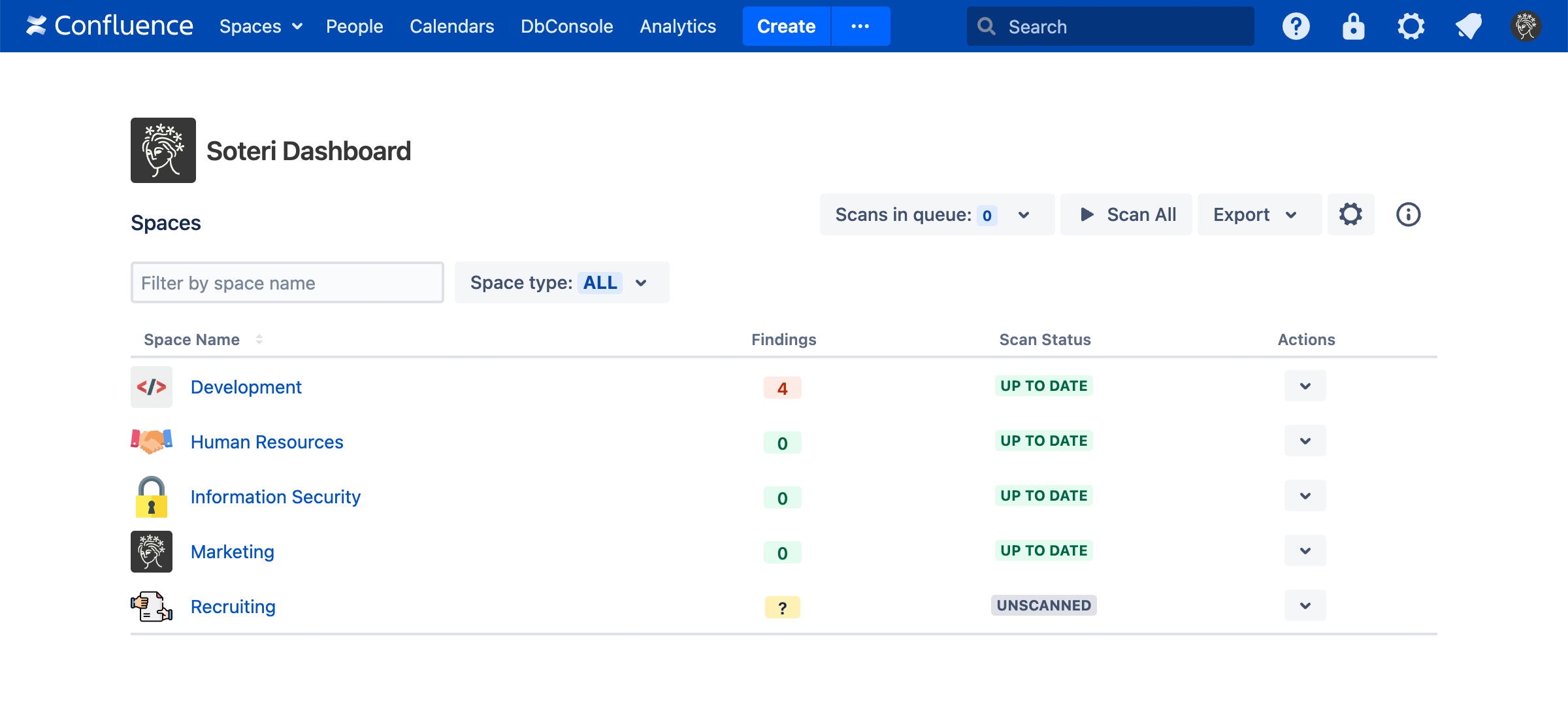
Task: Click the notifications bell icon
Action: point(1468,26)
